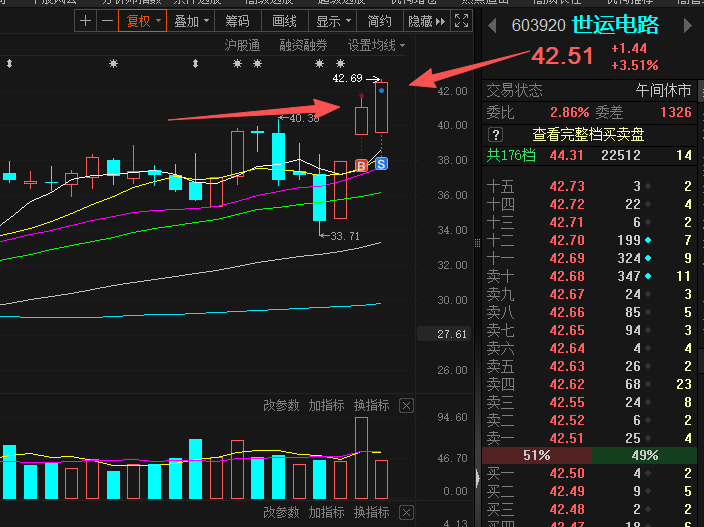Select 十二 row price 42.70
Image resolution: width=704 pixels, height=527 pixels.
coord(567,240)
